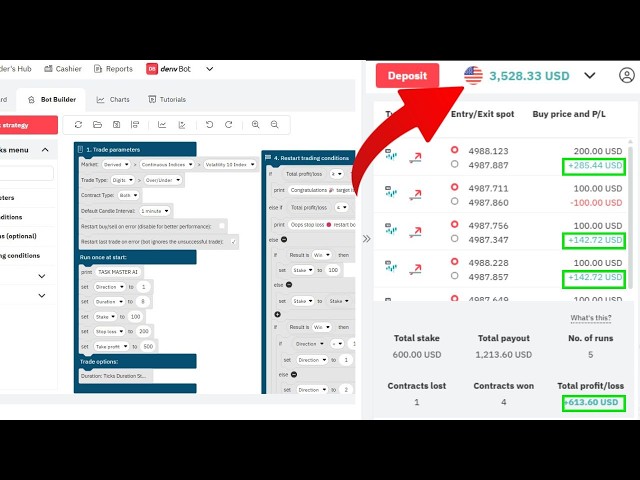Click contract type icon in 4988.123 row
640x480 pixels.
click(391, 154)
